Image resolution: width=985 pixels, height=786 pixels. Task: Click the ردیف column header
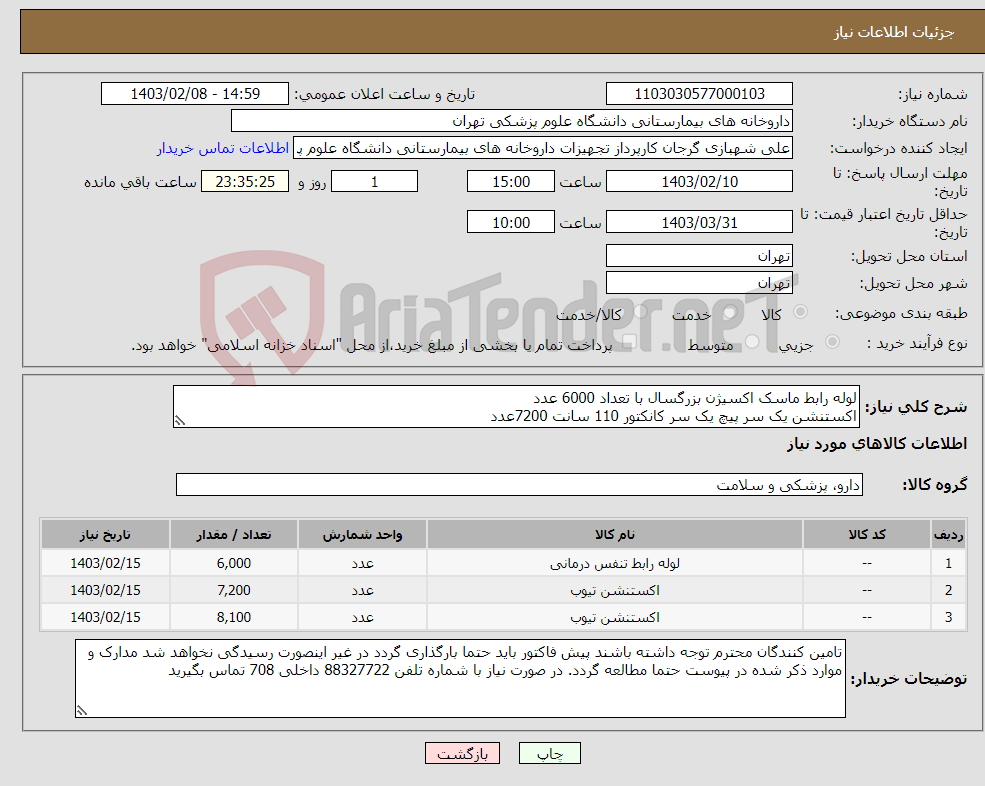(x=948, y=534)
